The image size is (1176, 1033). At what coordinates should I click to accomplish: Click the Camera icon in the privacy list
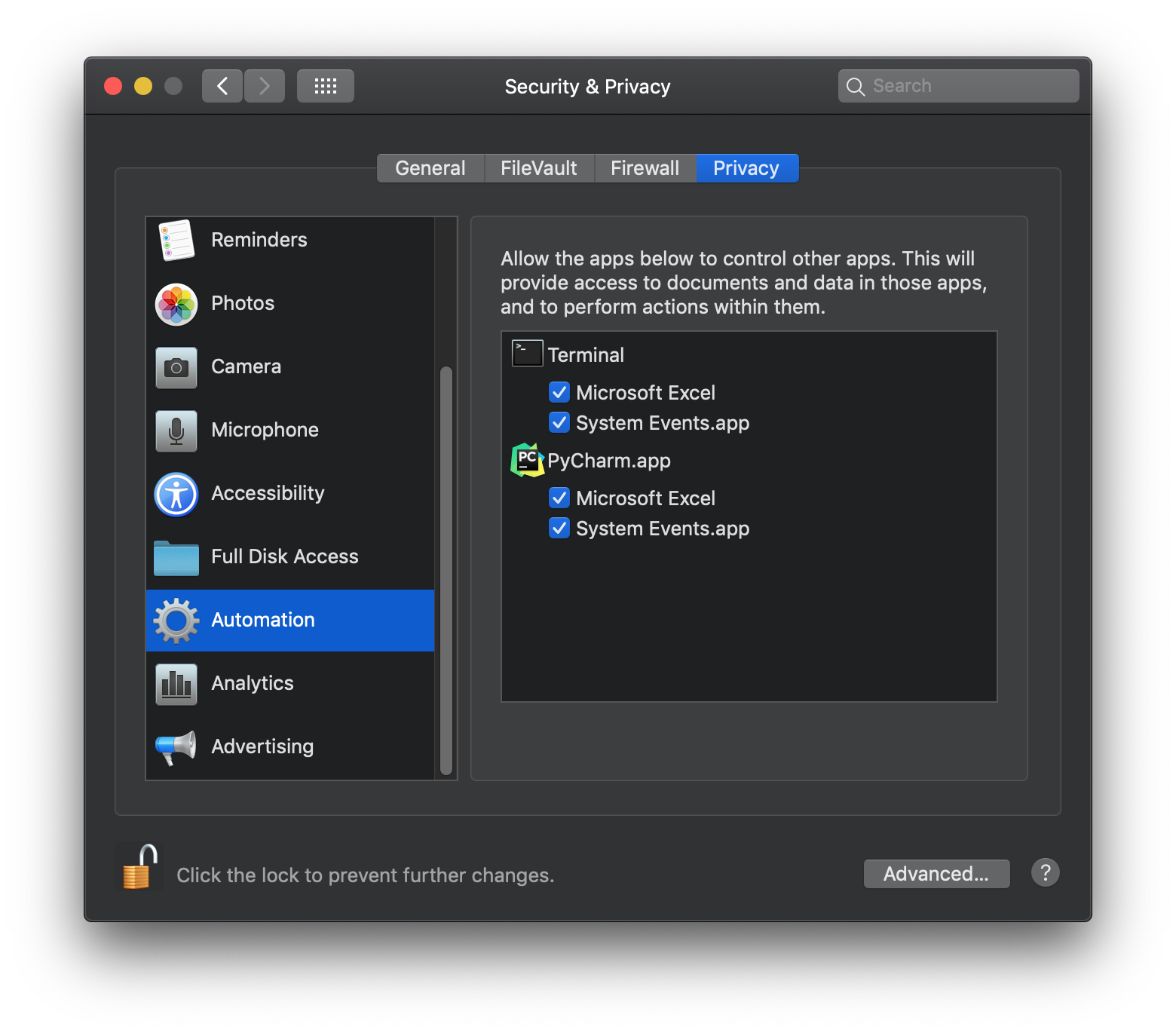tap(176, 367)
